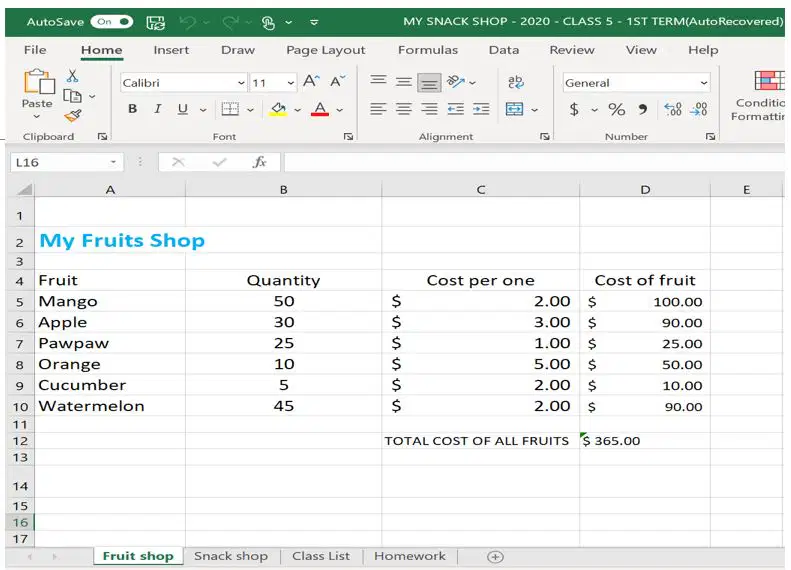Toggle Italic formatting
The width and height of the screenshot is (791, 570).
point(158,109)
